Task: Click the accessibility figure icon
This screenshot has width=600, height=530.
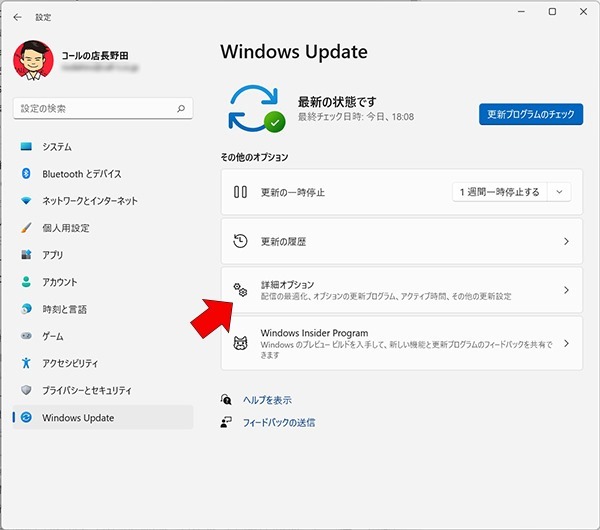Action: click(x=26, y=363)
